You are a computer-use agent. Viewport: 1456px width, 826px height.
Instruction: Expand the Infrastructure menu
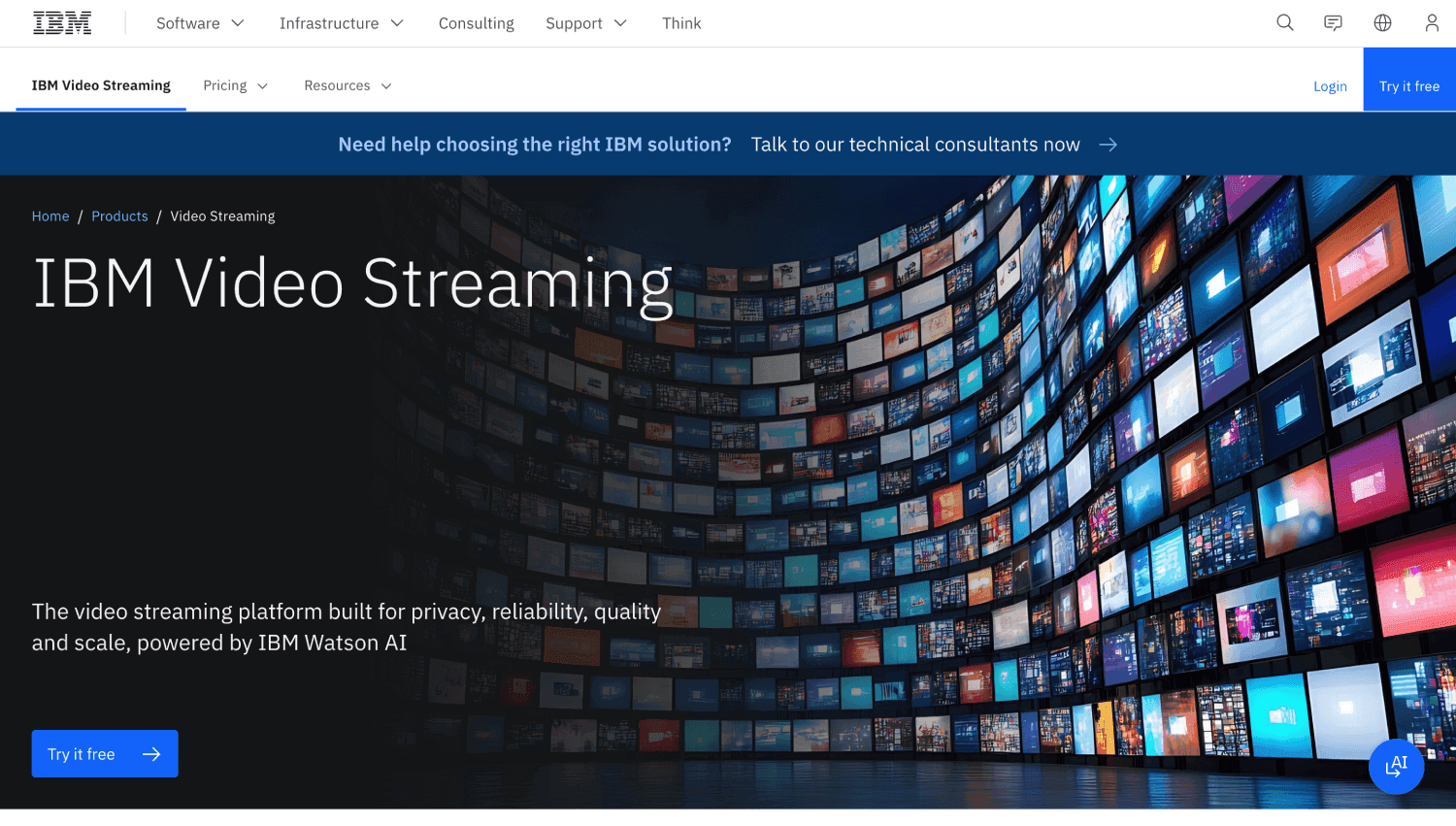click(x=341, y=23)
